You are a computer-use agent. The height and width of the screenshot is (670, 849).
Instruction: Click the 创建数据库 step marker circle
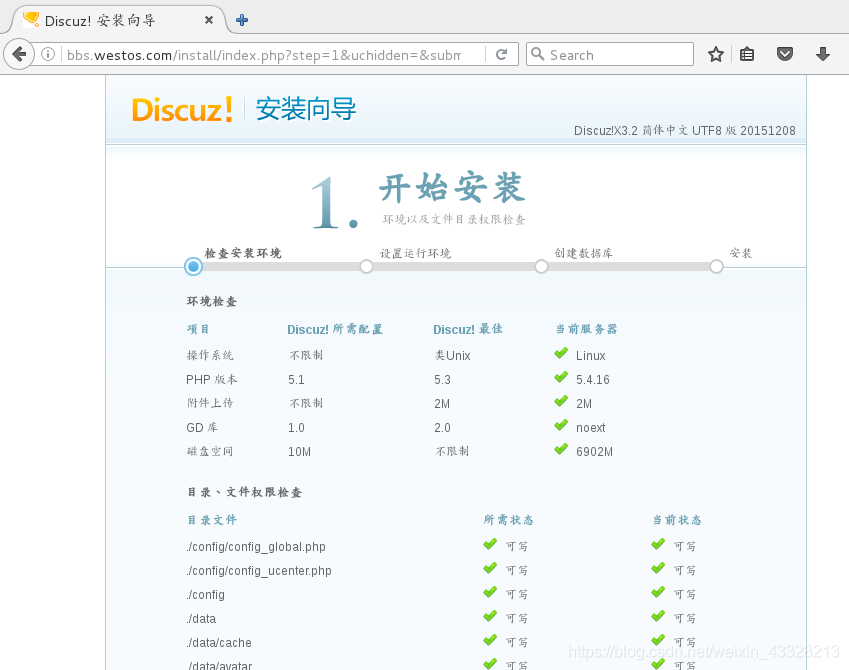[x=541, y=266]
